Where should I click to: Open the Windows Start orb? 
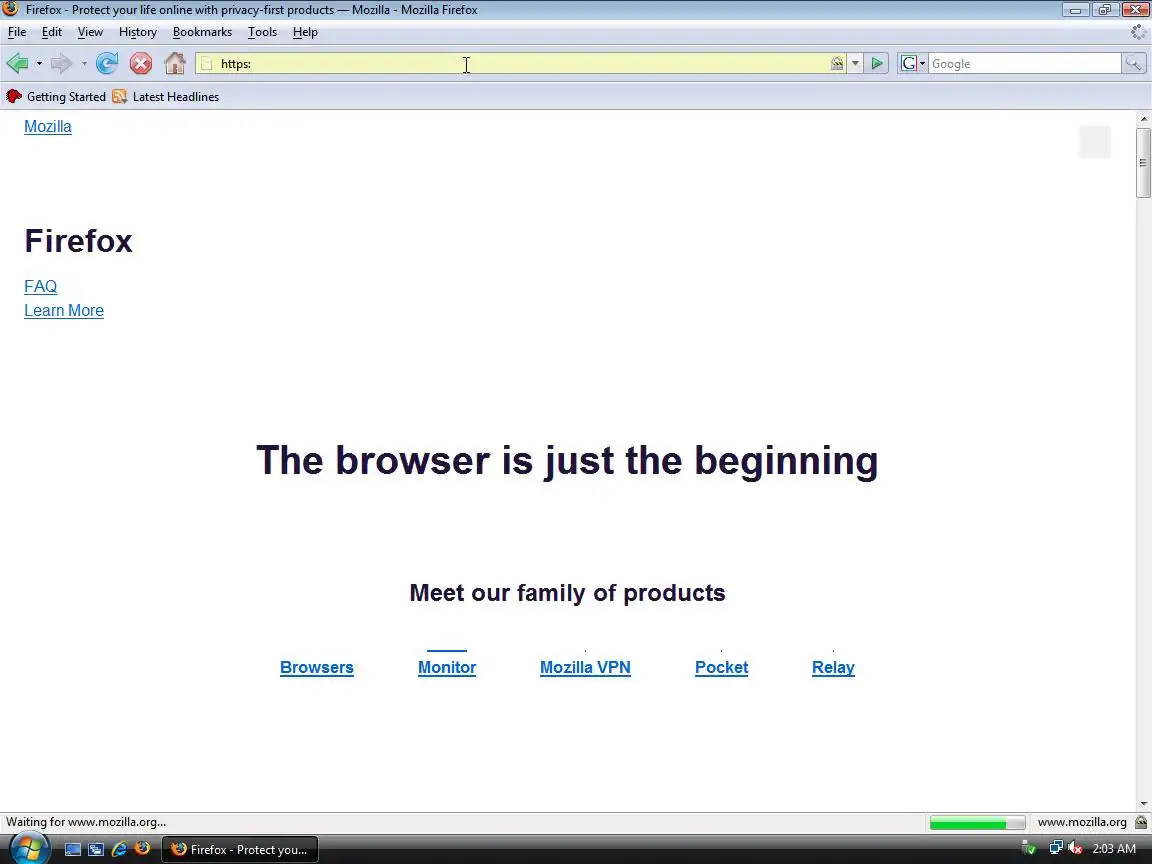[x=28, y=849]
